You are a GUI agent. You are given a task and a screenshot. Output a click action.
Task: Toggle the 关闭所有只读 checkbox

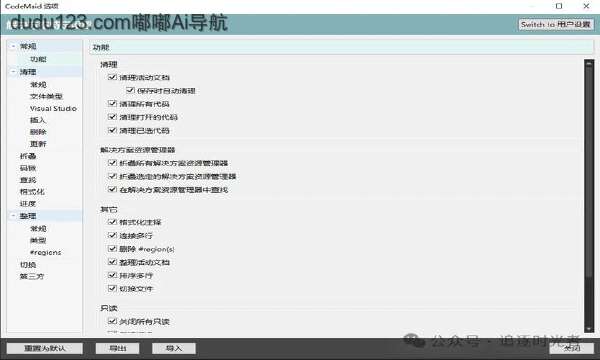coord(112,321)
